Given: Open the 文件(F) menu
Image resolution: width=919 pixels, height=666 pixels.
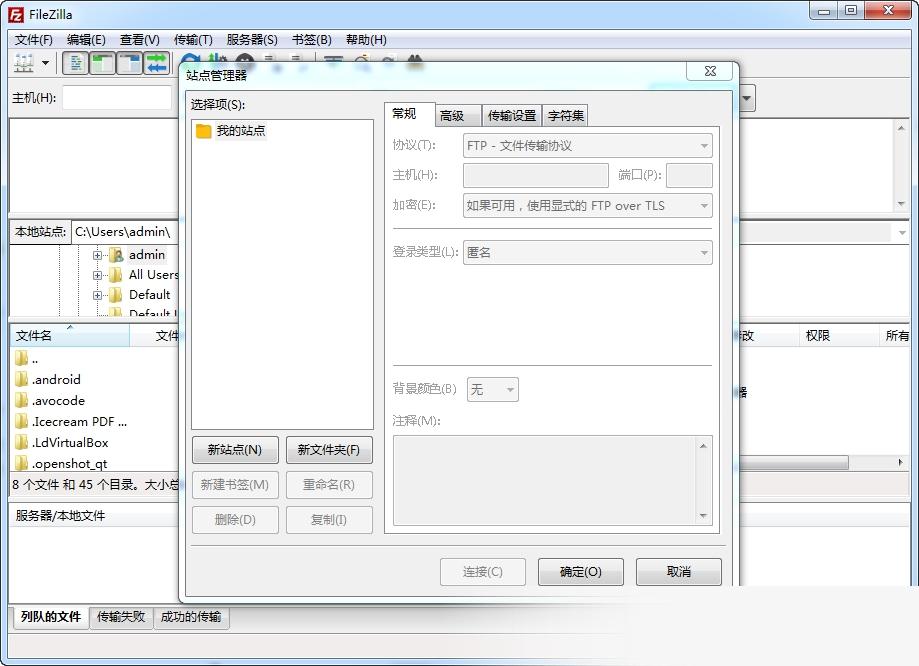Looking at the screenshot, I should click(x=33, y=40).
